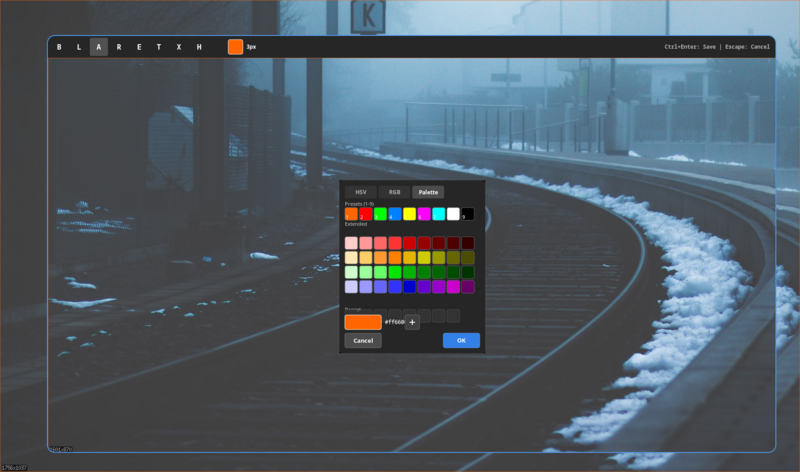Choose the pale cream extended swatch
800x472 pixels.
[x=351, y=258]
